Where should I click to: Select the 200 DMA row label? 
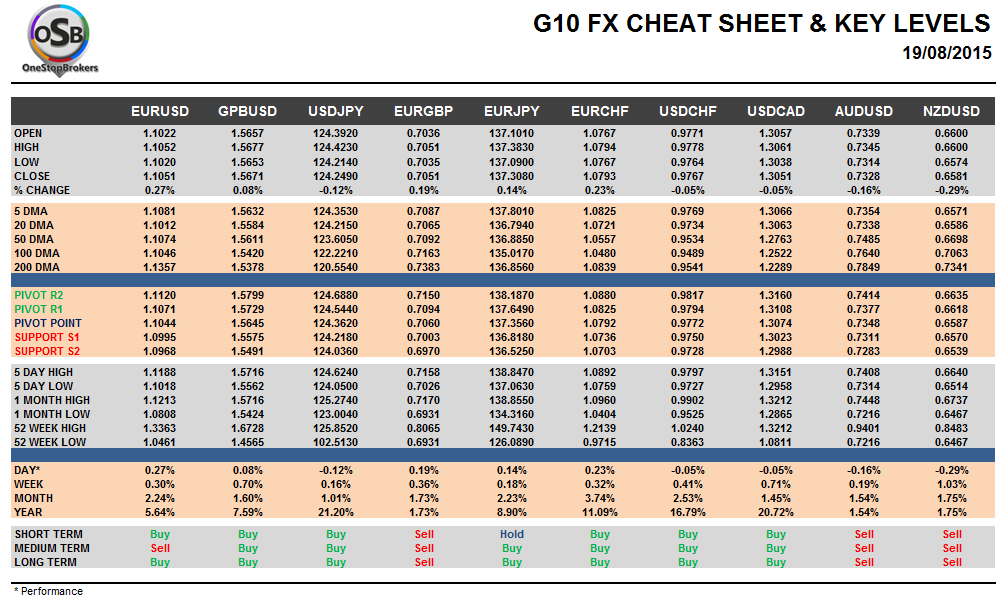point(36,267)
